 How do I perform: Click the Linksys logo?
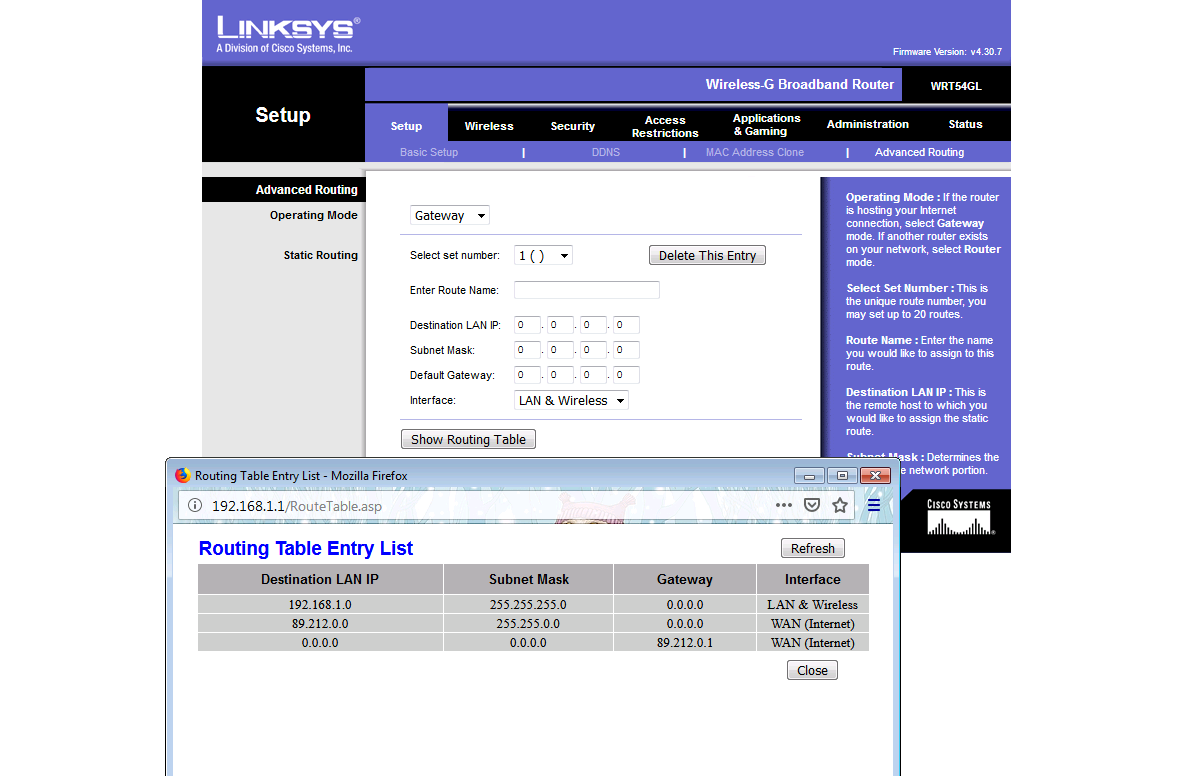[x=288, y=35]
